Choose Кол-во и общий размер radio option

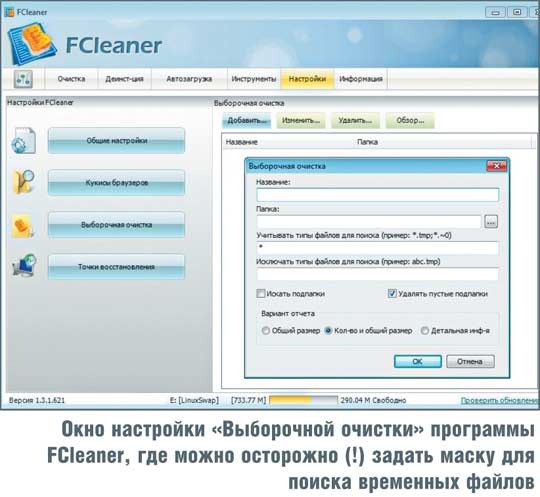tap(328, 331)
